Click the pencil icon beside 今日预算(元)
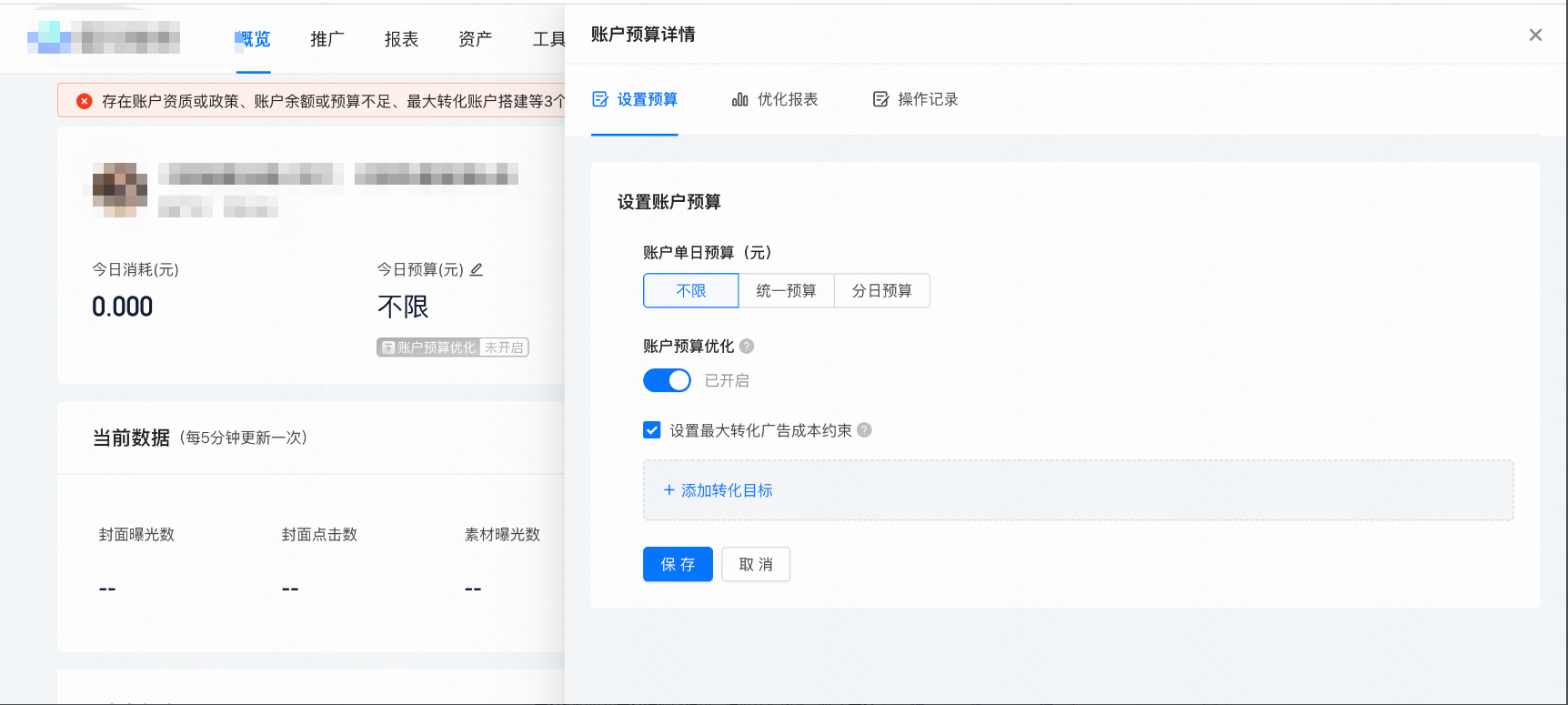The image size is (1568, 705). [477, 269]
